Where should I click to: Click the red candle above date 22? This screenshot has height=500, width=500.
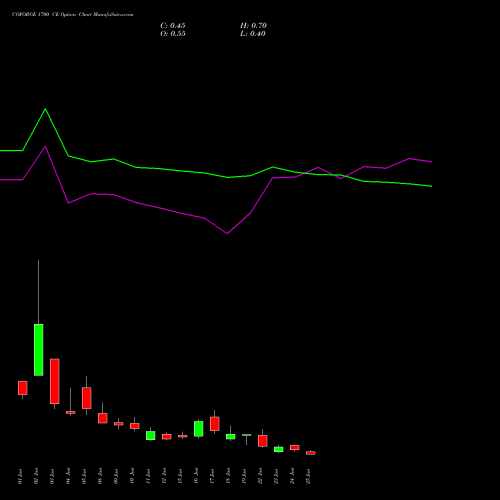pos(263,441)
